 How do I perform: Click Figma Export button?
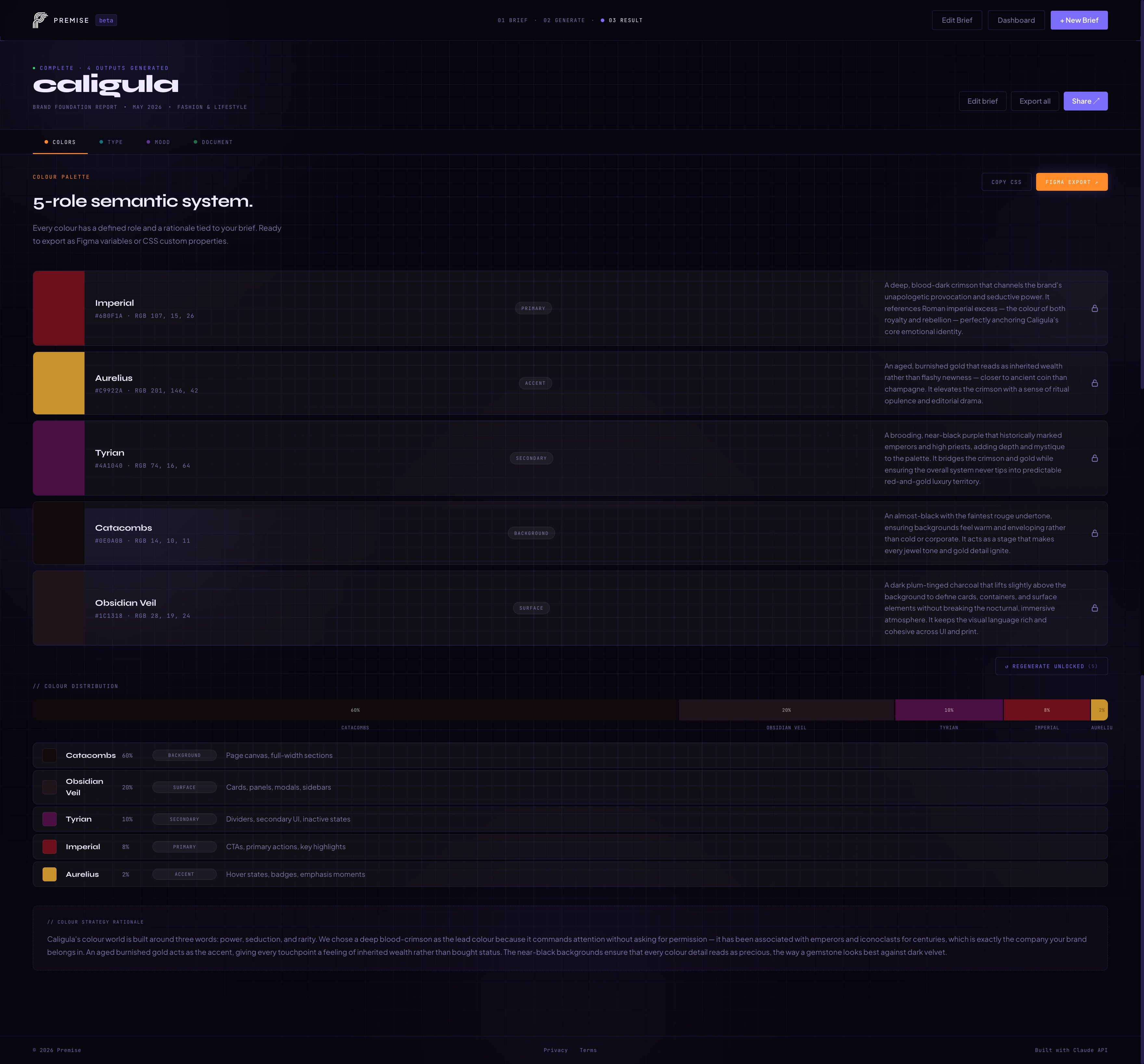pos(1072,182)
